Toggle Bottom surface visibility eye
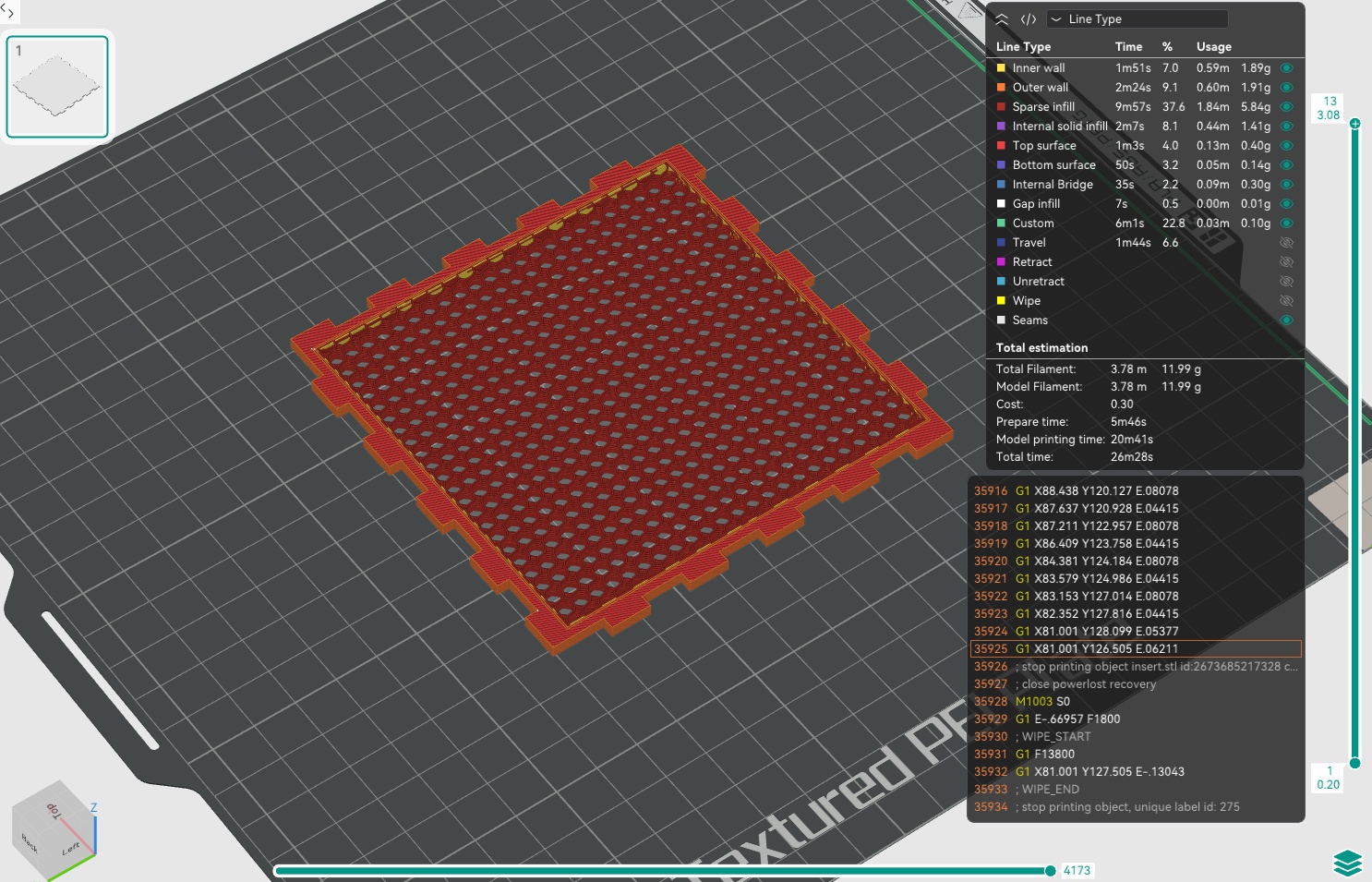This screenshot has width=1372, height=882. [1286, 165]
